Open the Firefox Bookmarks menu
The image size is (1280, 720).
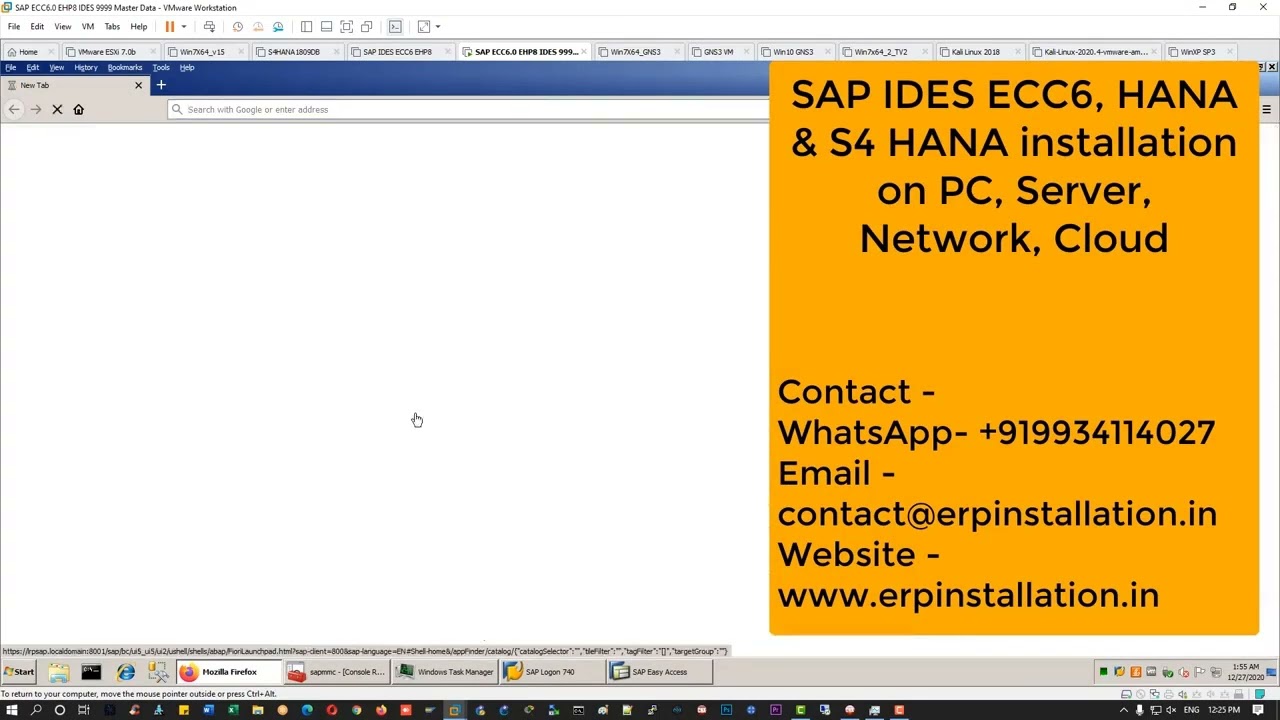(x=125, y=68)
